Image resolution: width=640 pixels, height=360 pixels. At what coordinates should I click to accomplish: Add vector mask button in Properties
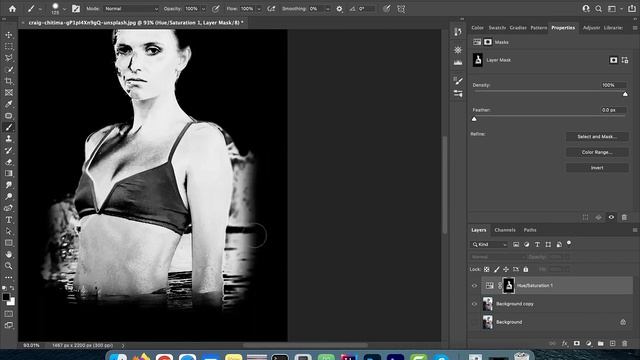(625, 60)
